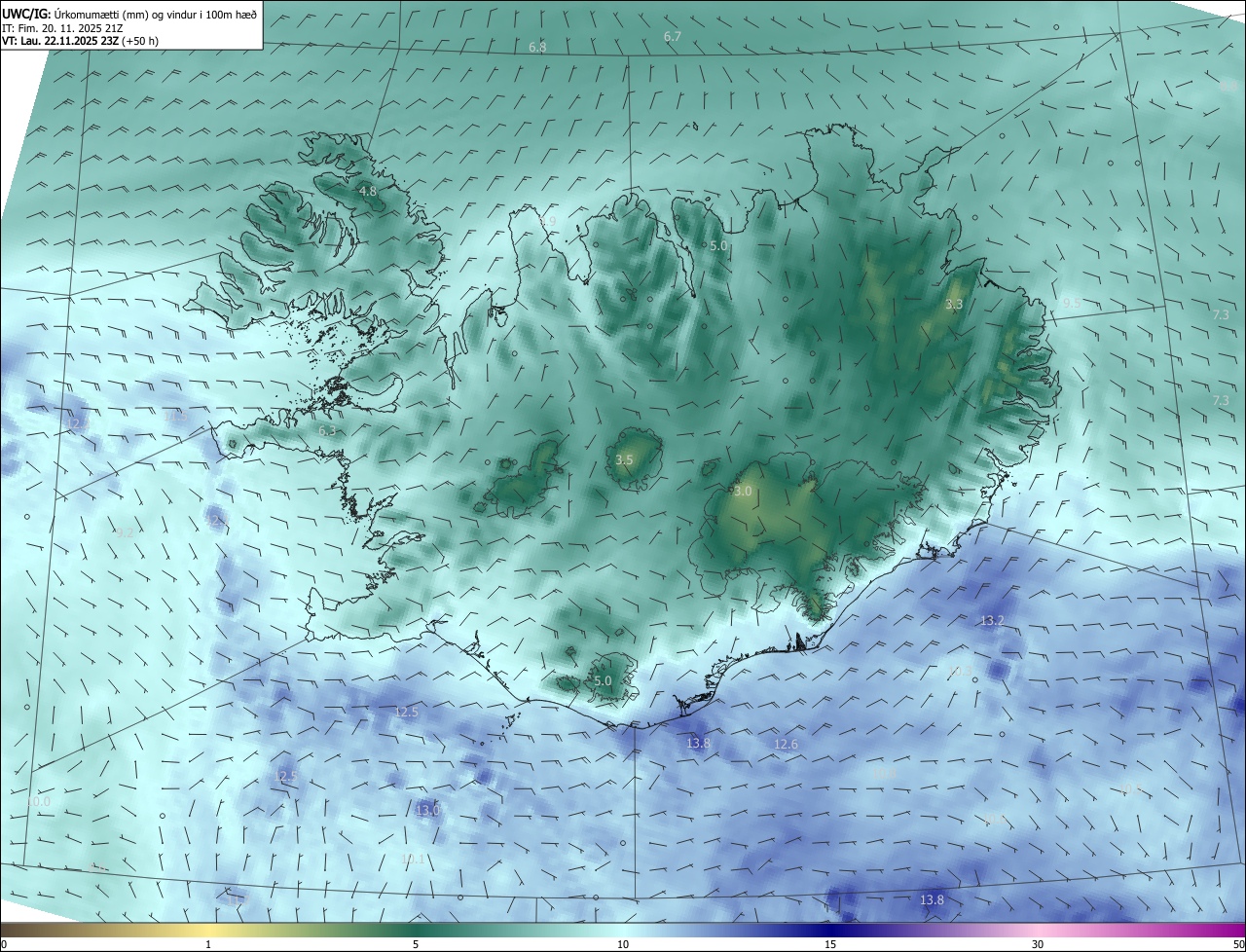The height and width of the screenshot is (952, 1246).
Task: Click the 3.3 value label in east Iceland
Action: [954, 305]
